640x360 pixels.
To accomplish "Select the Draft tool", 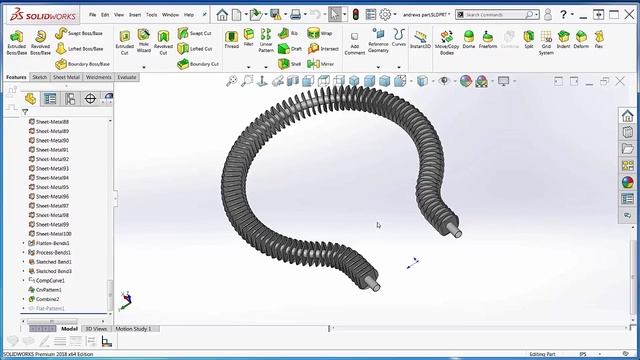I will 290,49.
